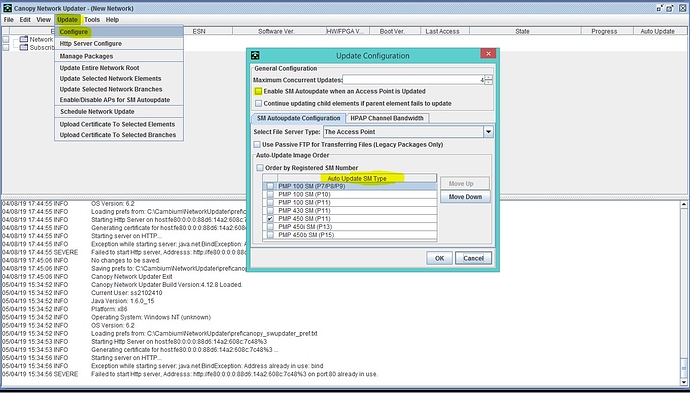This screenshot has height=393, width=690.
Task: Click log line 'Canopy Network Updater Exit'
Action: pyautogui.click(x=132, y=277)
